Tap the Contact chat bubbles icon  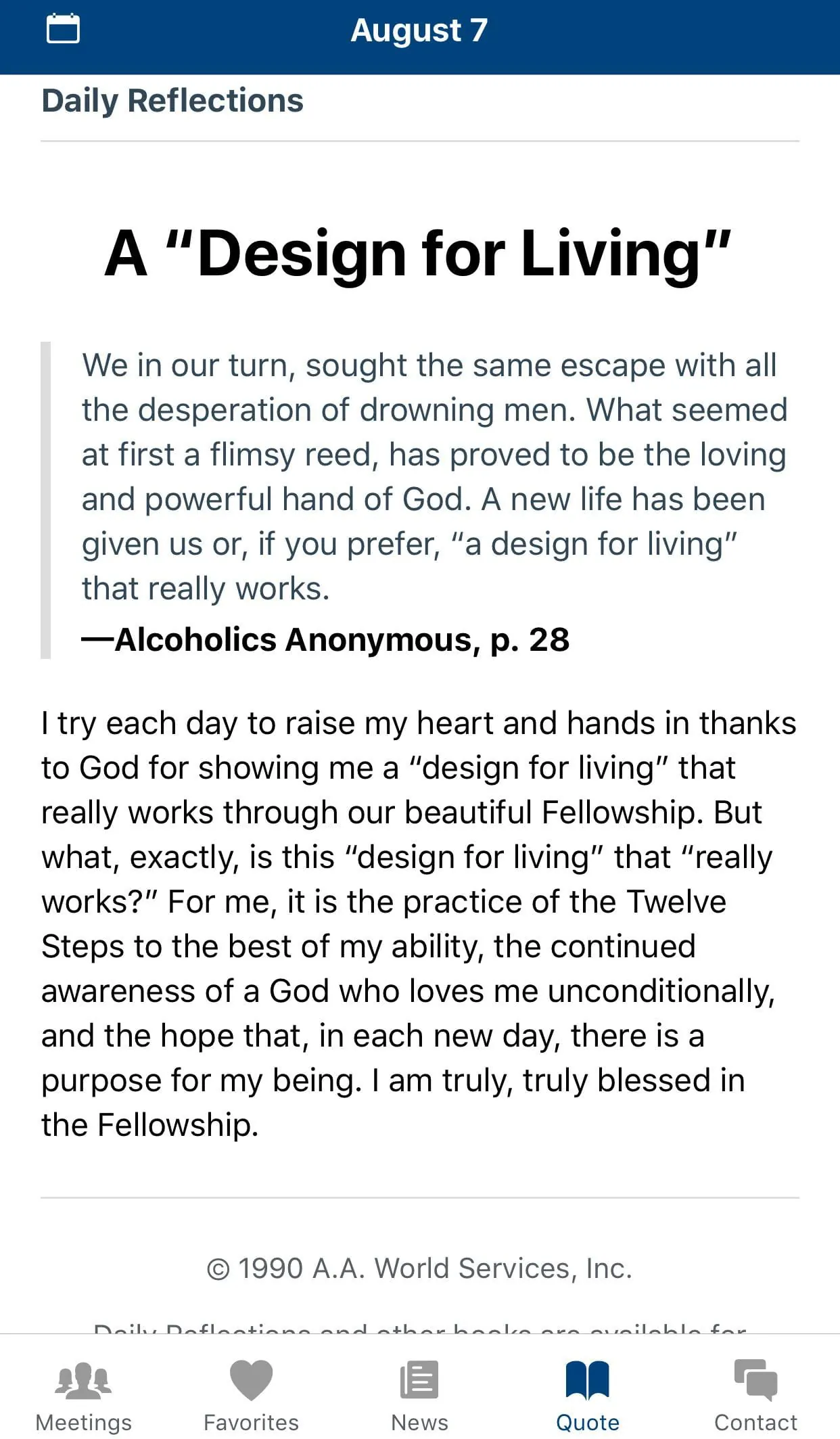pyautogui.click(x=755, y=1379)
